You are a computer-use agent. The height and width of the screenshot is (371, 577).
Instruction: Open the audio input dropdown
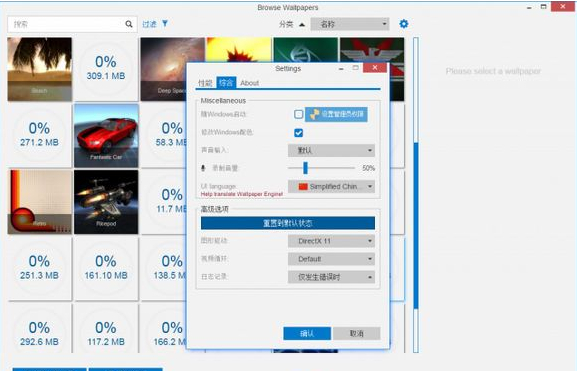pyautogui.click(x=331, y=150)
